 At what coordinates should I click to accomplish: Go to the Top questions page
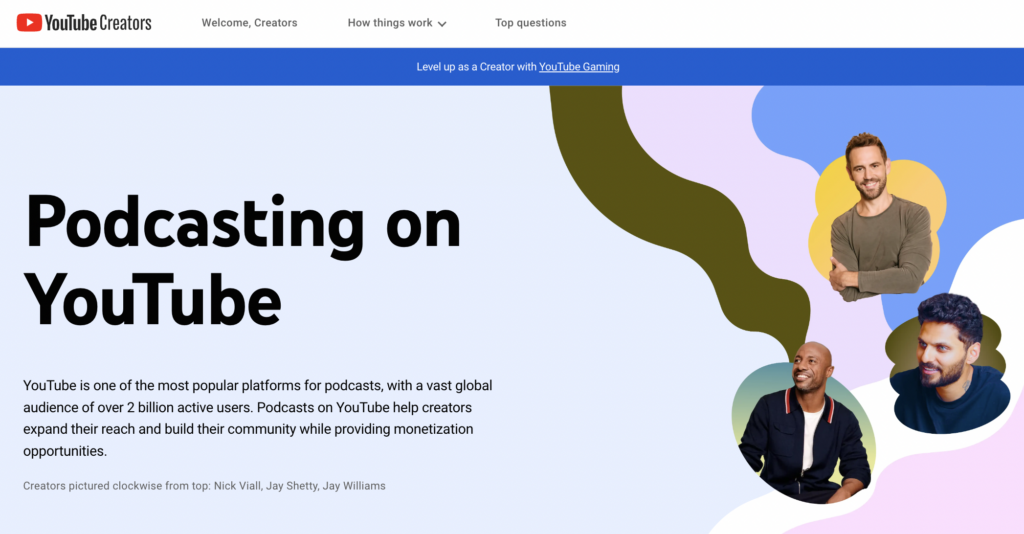pos(530,23)
